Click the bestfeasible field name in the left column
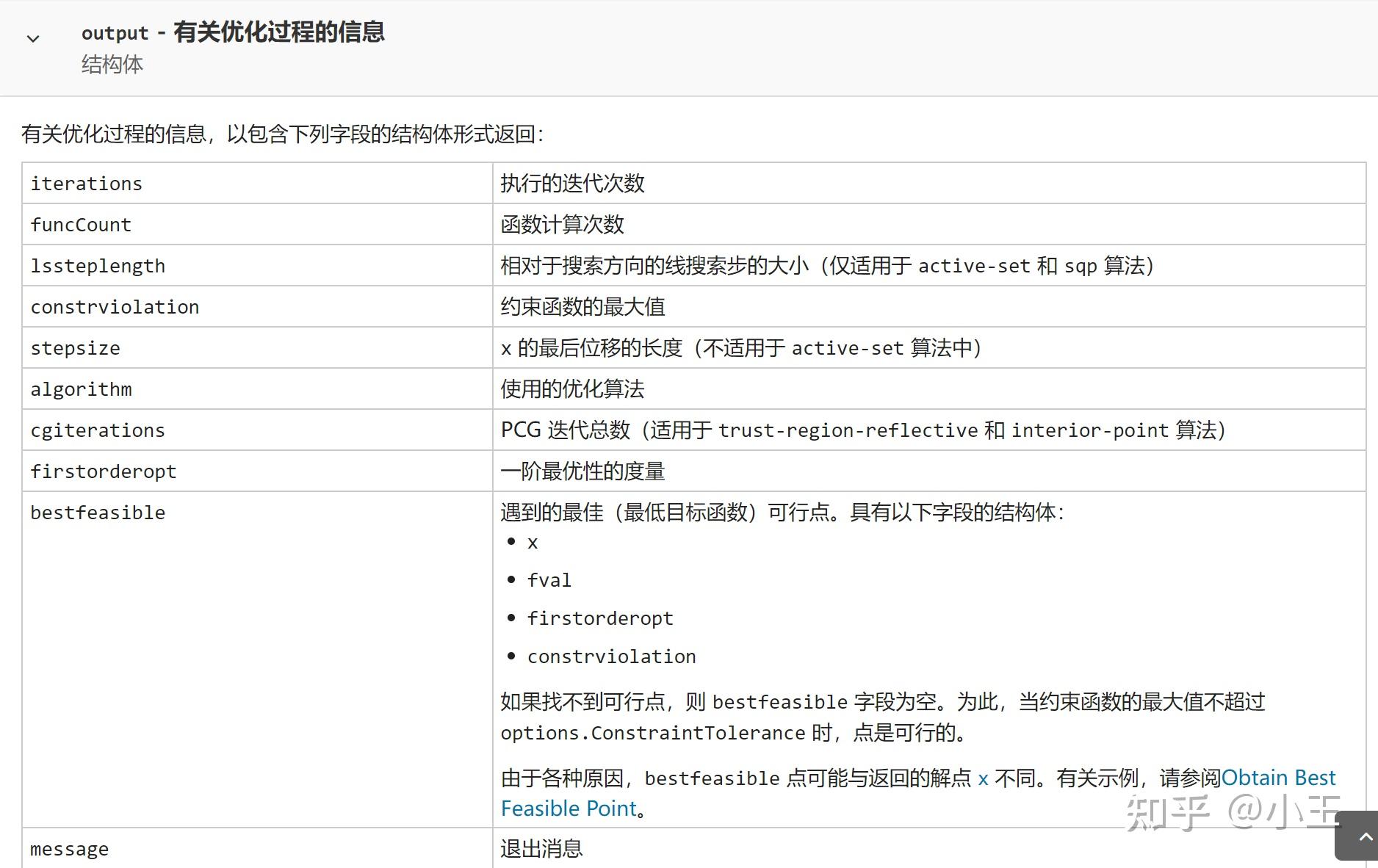This screenshot has height=868, width=1378. coord(98,513)
